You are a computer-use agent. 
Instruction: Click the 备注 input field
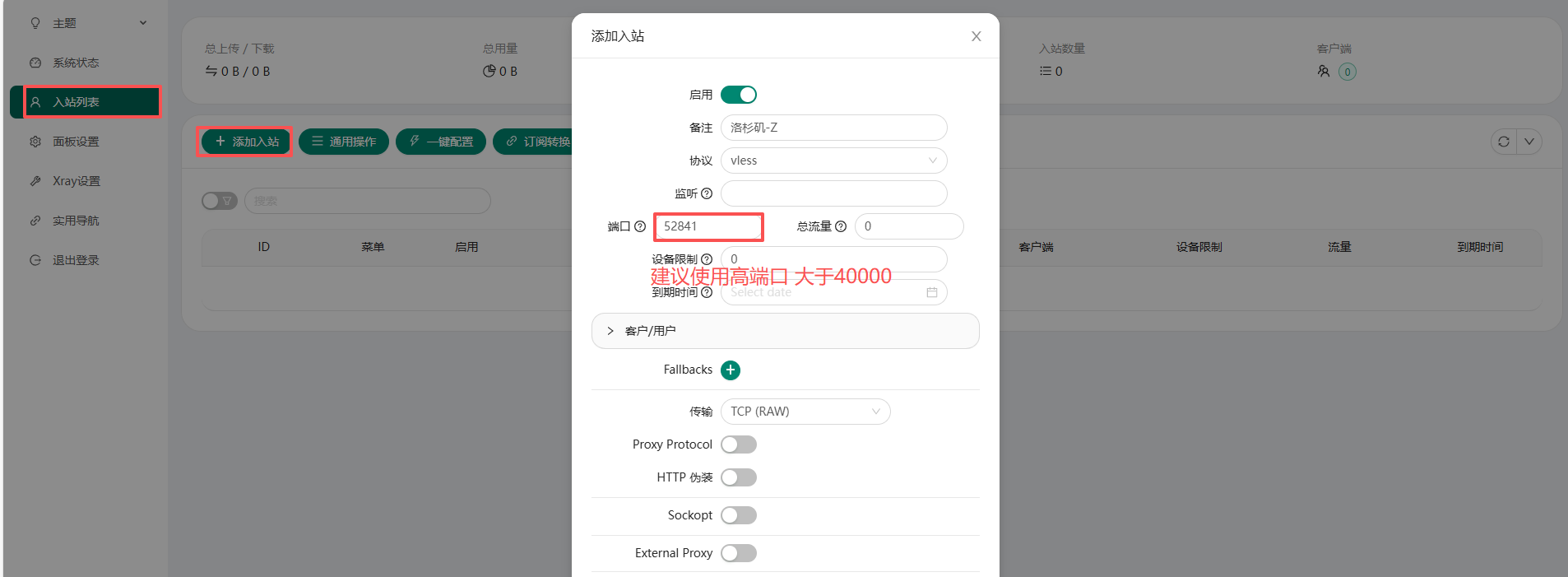coord(834,128)
